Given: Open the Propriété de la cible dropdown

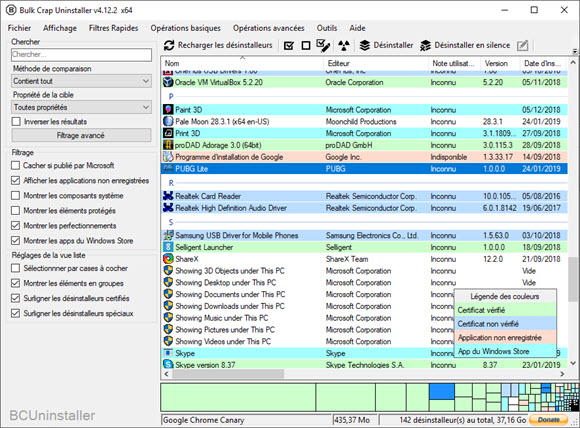Looking at the screenshot, I should coord(81,107).
